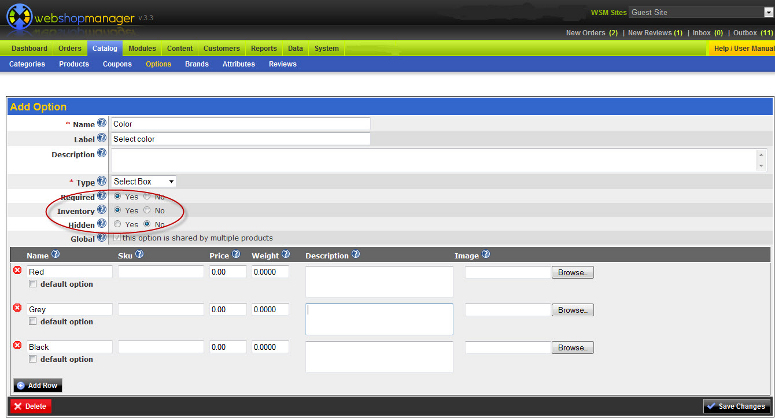Viewport: 775px width, 418px height.
Task: Open the Help / User Manual link
Action: (x=743, y=48)
